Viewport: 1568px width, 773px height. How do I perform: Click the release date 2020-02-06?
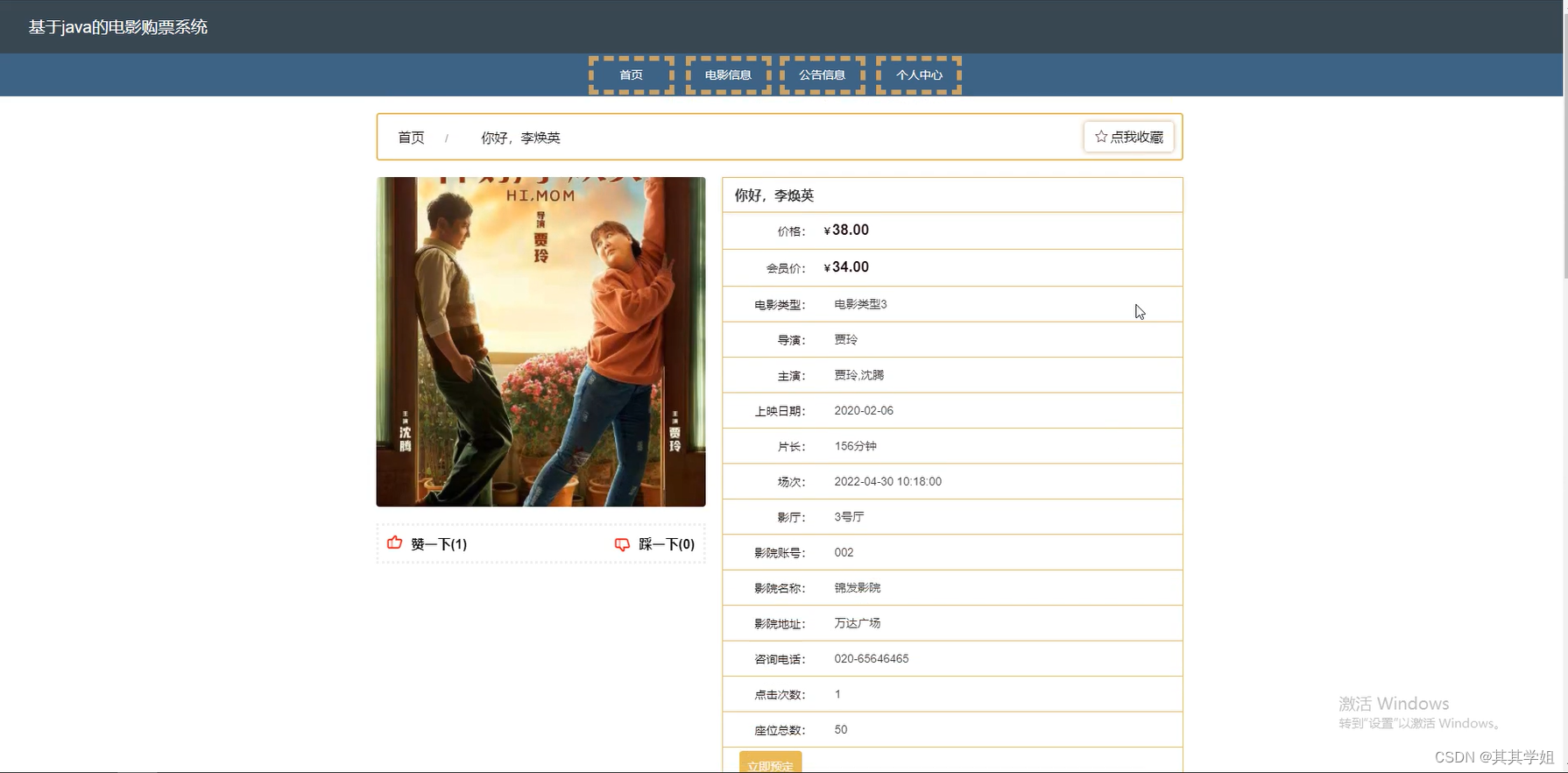(864, 410)
